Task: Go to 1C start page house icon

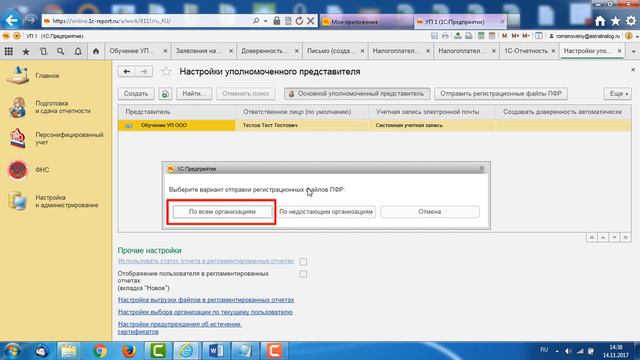Action: [x=96, y=51]
